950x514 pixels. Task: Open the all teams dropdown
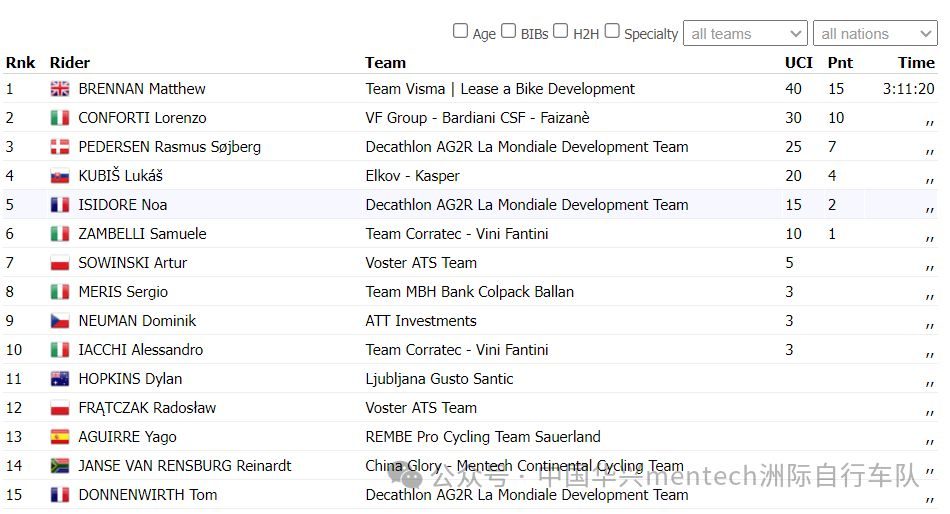(745, 33)
